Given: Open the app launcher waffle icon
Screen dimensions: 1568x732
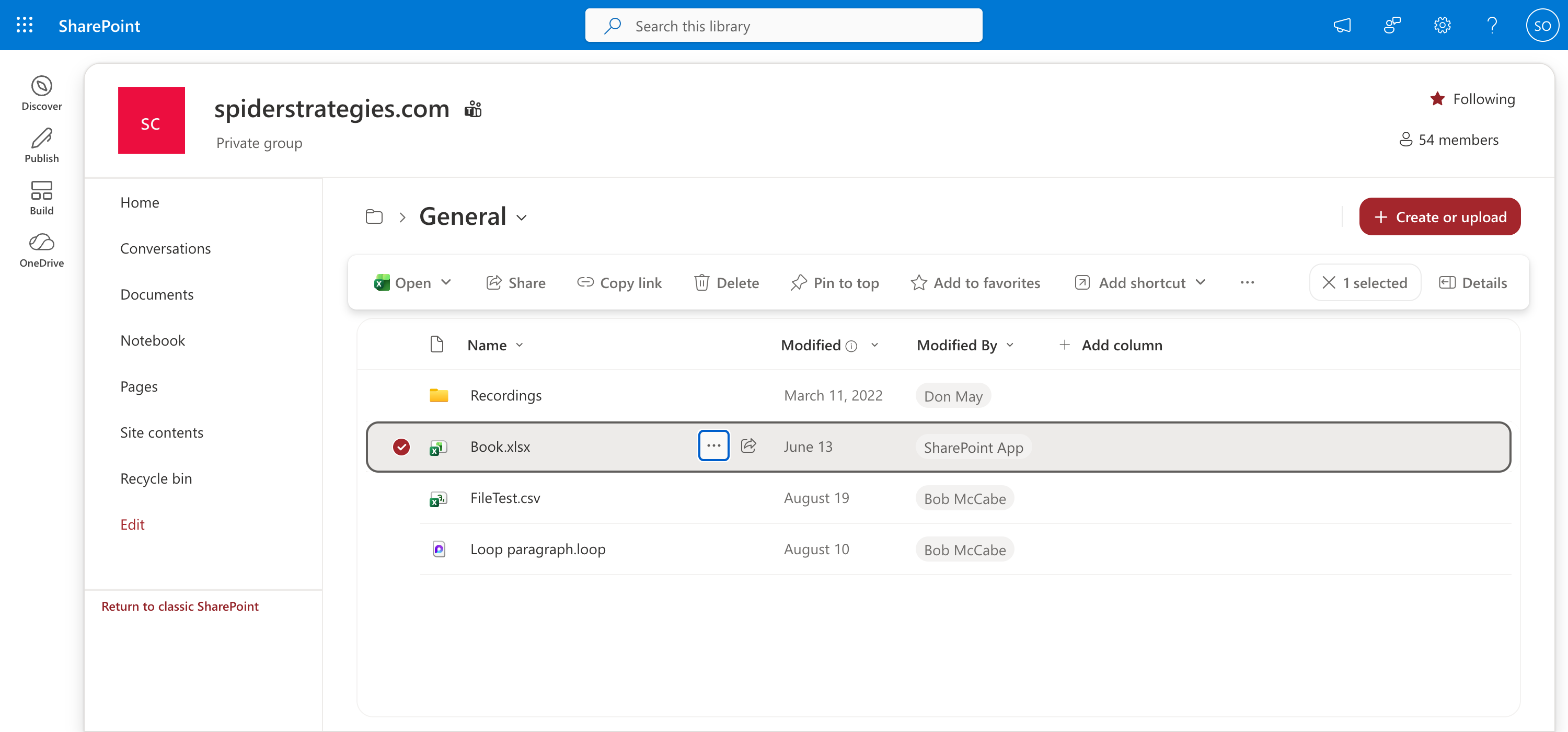Looking at the screenshot, I should 25,25.
